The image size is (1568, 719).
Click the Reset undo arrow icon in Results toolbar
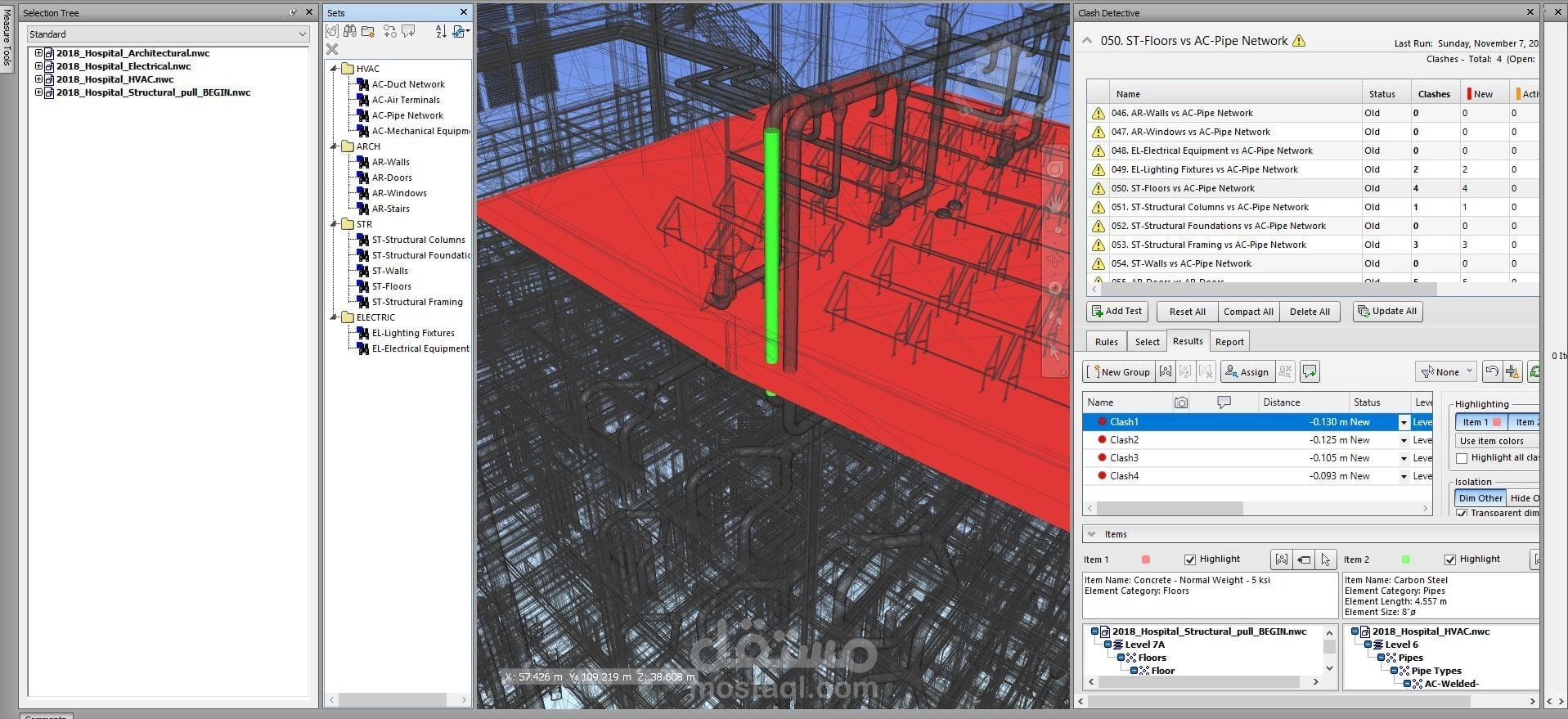1492,371
